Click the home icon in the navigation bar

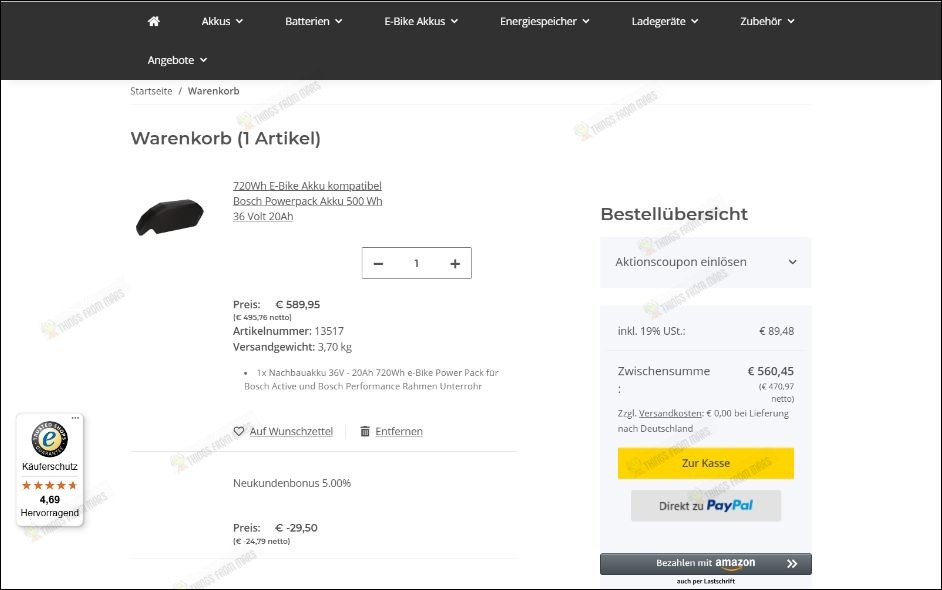[x=153, y=20]
